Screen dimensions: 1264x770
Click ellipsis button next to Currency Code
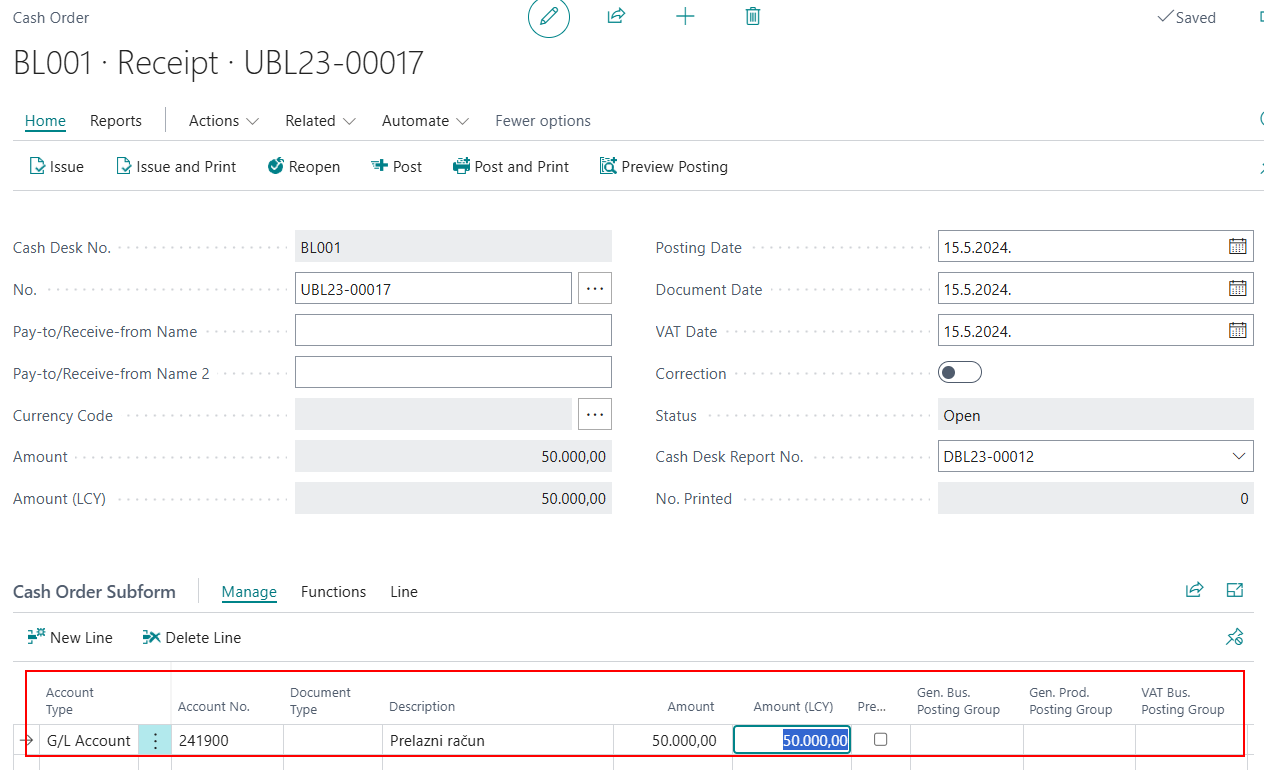click(x=595, y=414)
